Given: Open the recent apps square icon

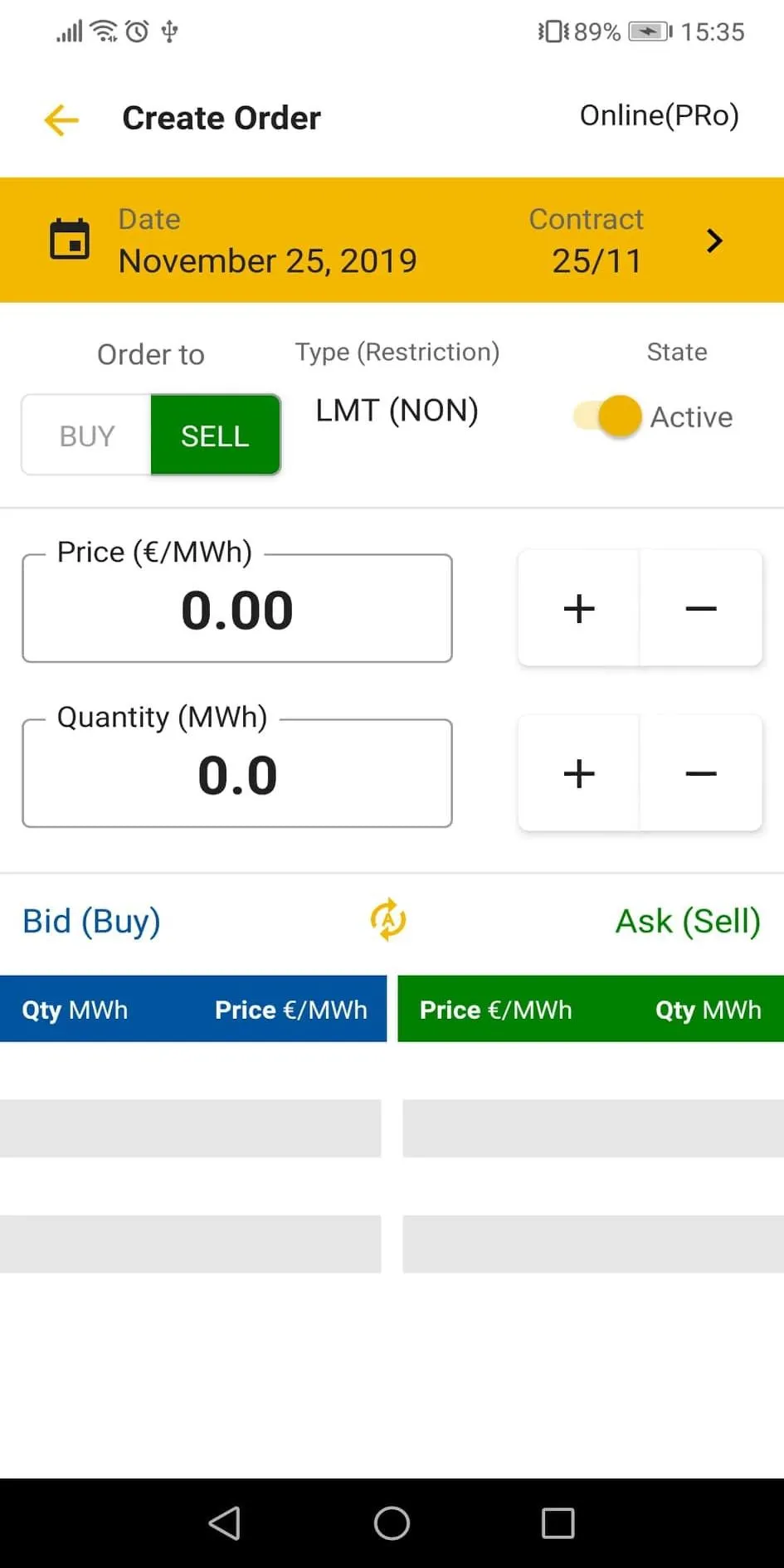Looking at the screenshot, I should coord(558,1523).
